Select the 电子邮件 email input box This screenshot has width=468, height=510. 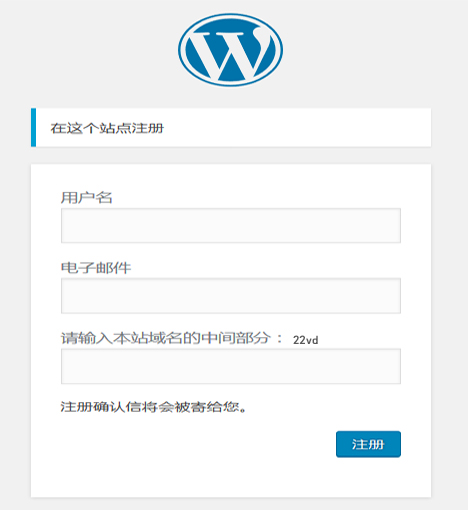tap(231, 296)
